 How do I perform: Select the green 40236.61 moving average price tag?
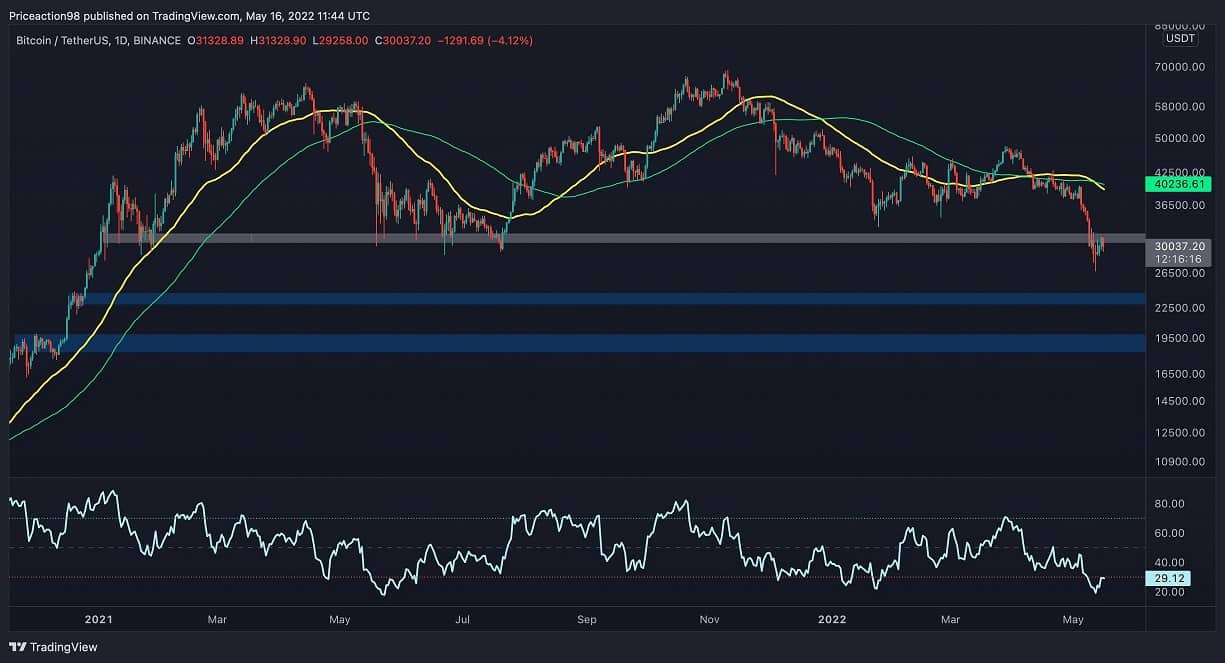(1179, 184)
